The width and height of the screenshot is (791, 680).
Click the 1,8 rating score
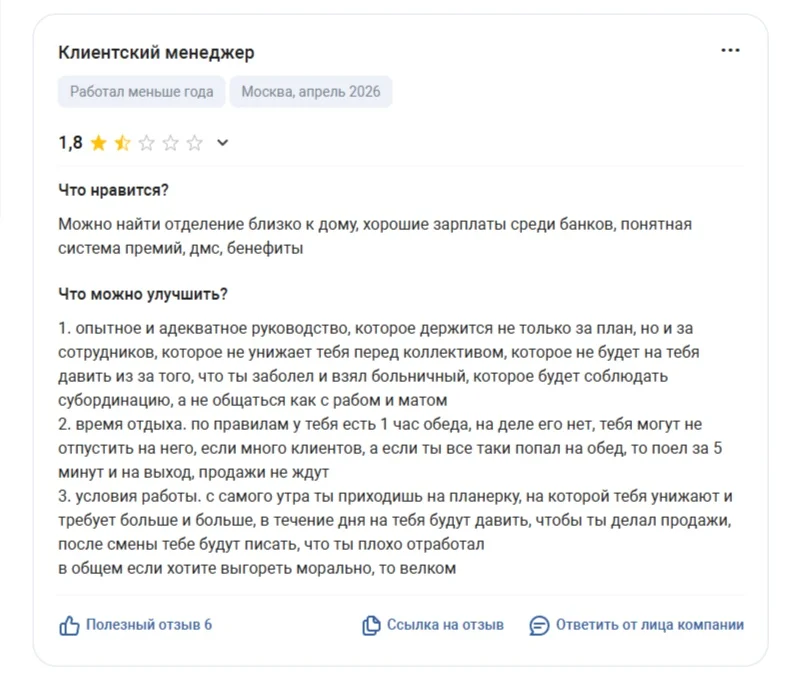click(71, 143)
